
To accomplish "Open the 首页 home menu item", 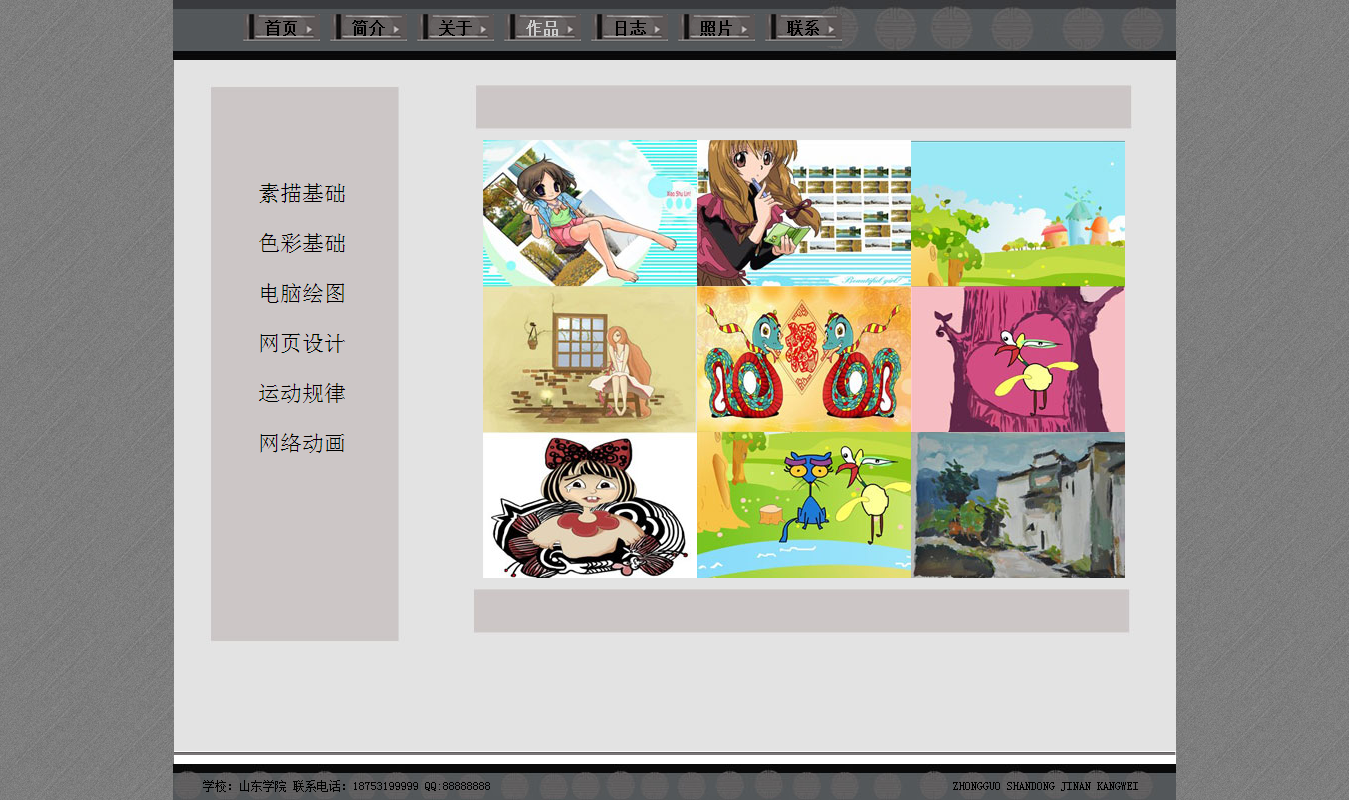I will [x=282, y=28].
